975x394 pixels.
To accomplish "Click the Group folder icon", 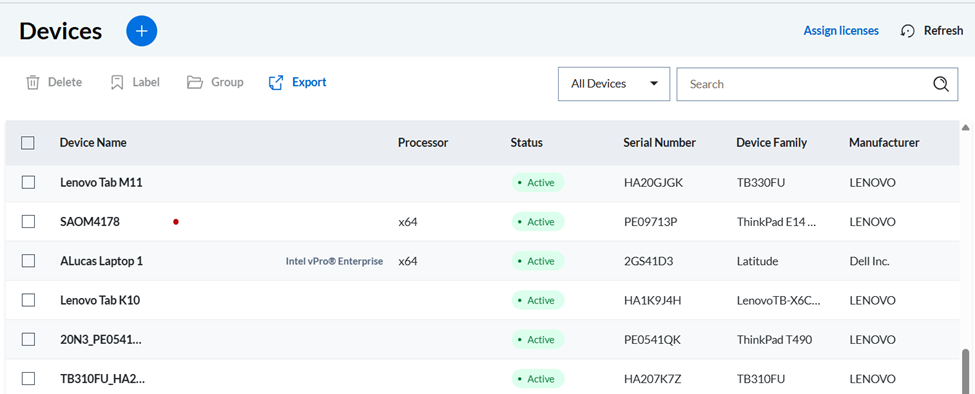I will coord(195,83).
